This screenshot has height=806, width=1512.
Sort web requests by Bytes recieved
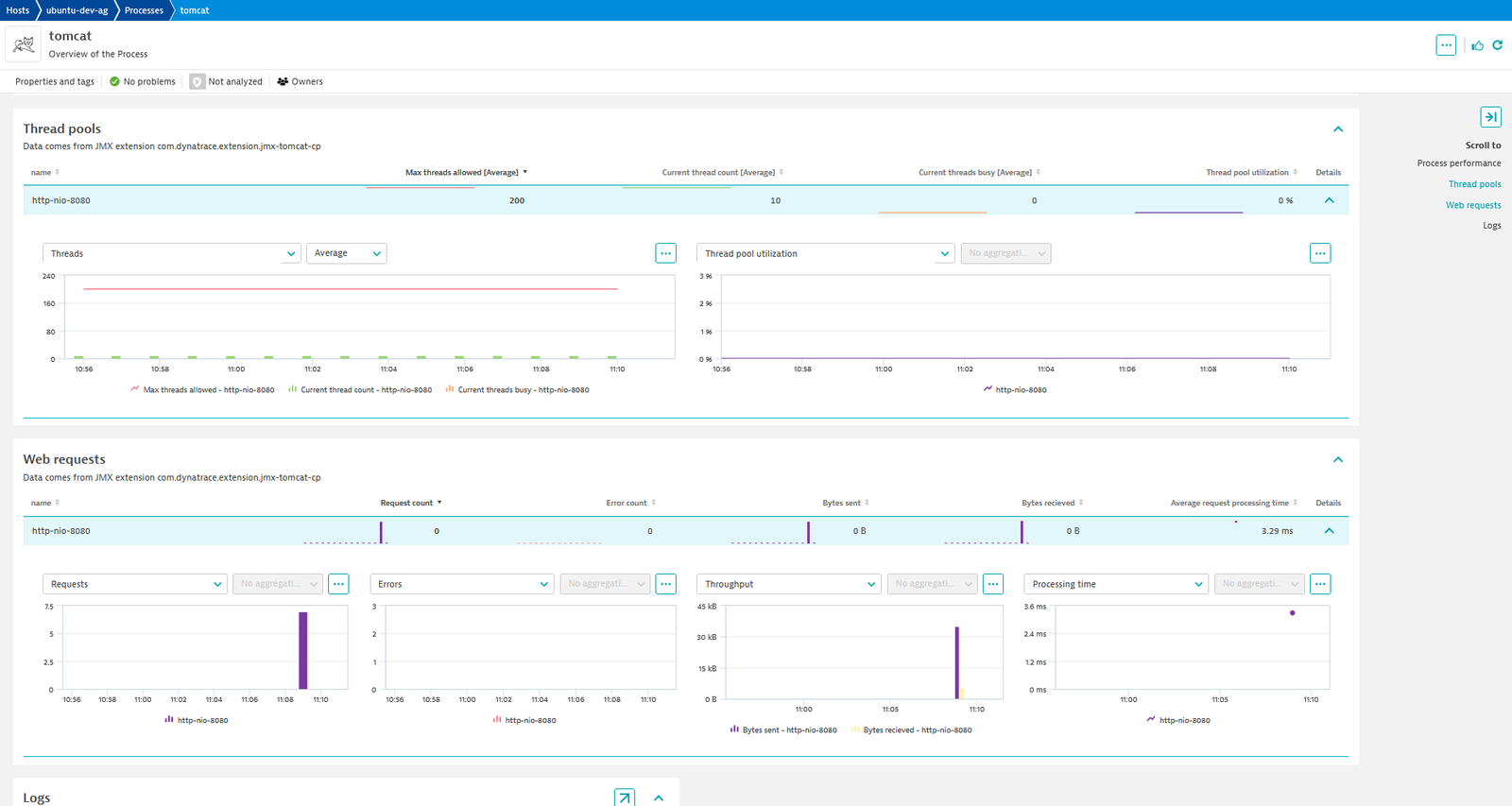(x=1052, y=503)
